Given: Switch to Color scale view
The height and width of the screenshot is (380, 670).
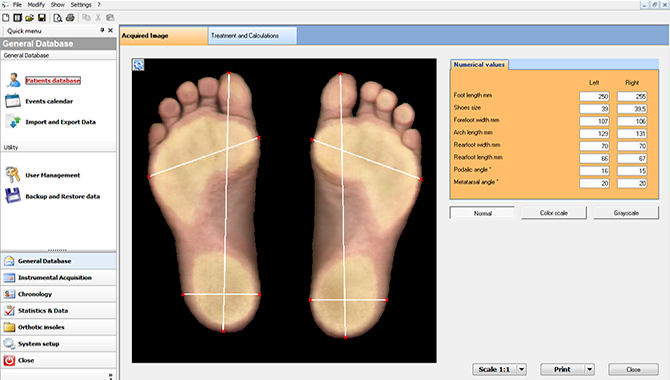Looking at the screenshot, I should click(554, 213).
